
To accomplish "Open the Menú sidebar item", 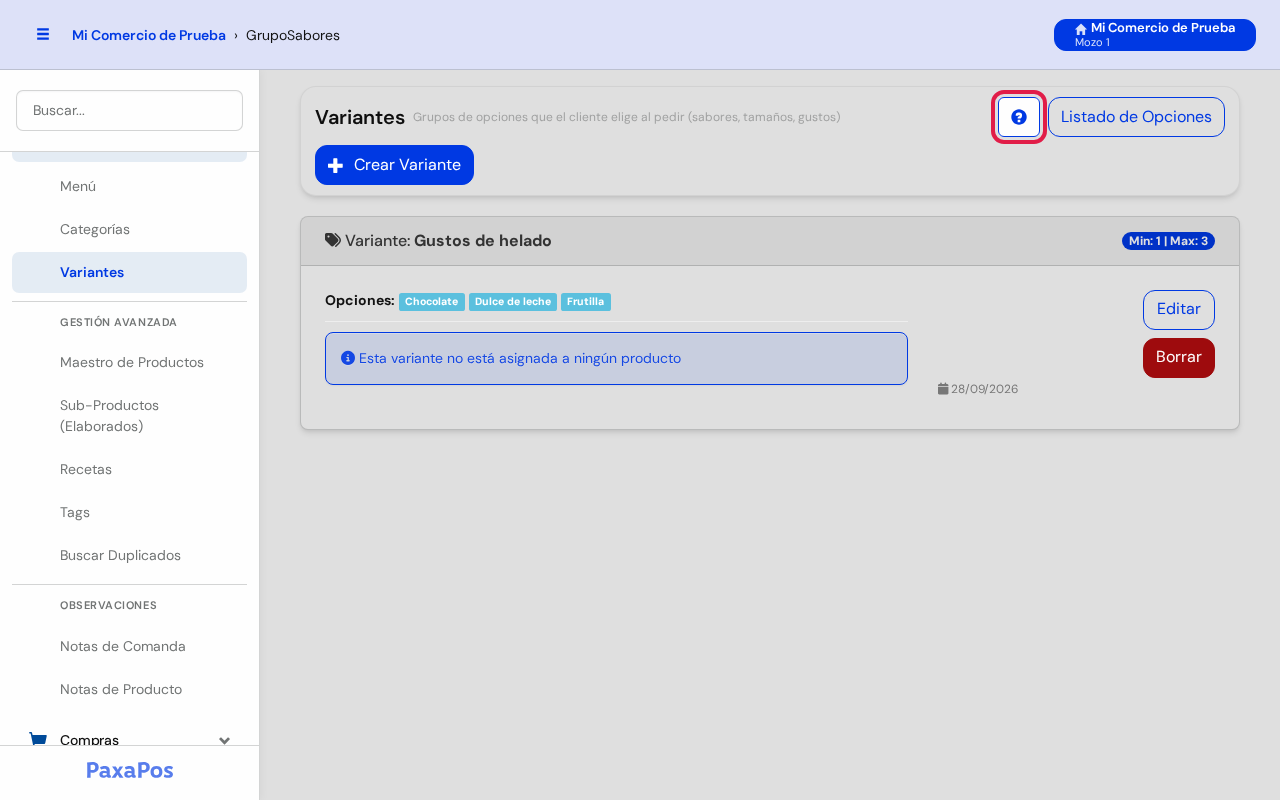I will tap(129, 186).
